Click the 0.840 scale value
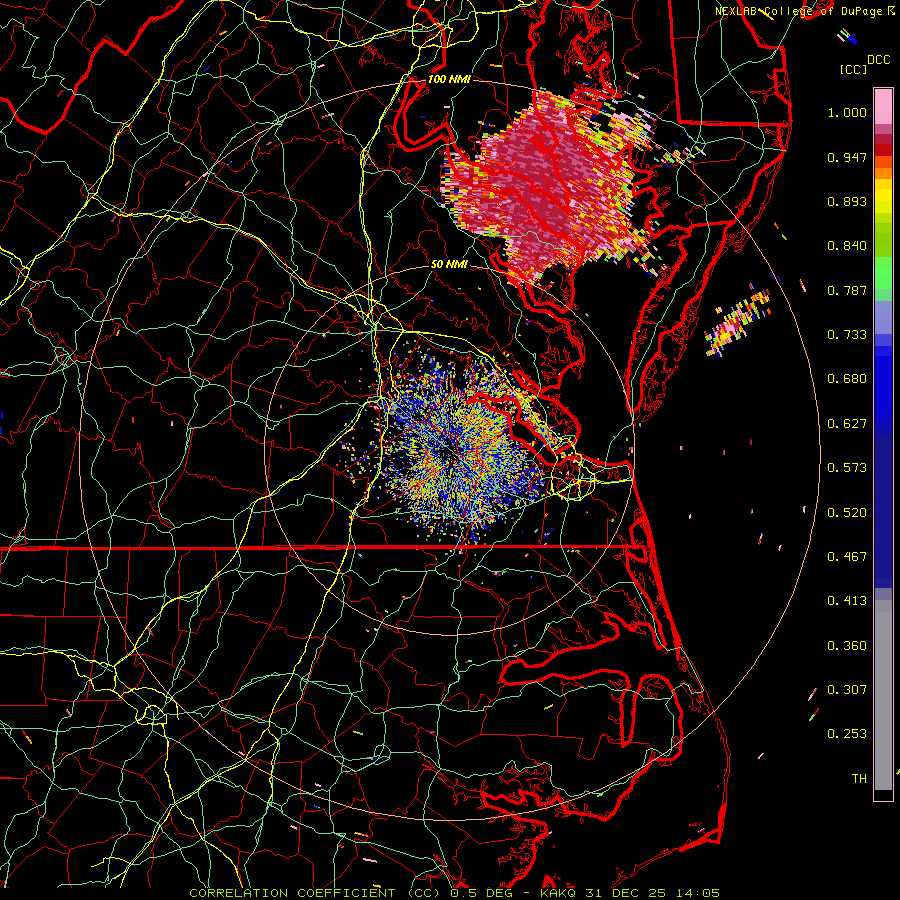 click(x=847, y=246)
